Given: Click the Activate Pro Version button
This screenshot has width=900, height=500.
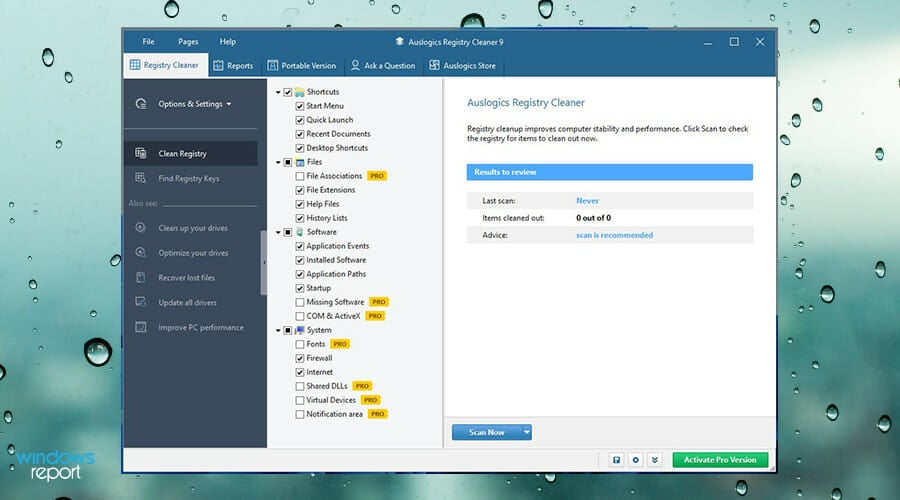Looking at the screenshot, I should [x=720, y=460].
